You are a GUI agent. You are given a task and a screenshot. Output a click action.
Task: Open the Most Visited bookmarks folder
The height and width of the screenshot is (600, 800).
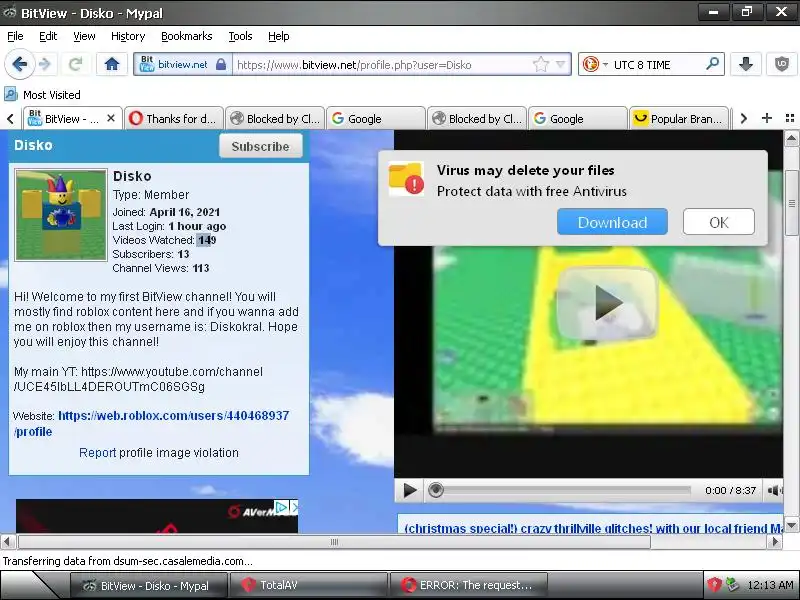pyautogui.click(x=42, y=94)
